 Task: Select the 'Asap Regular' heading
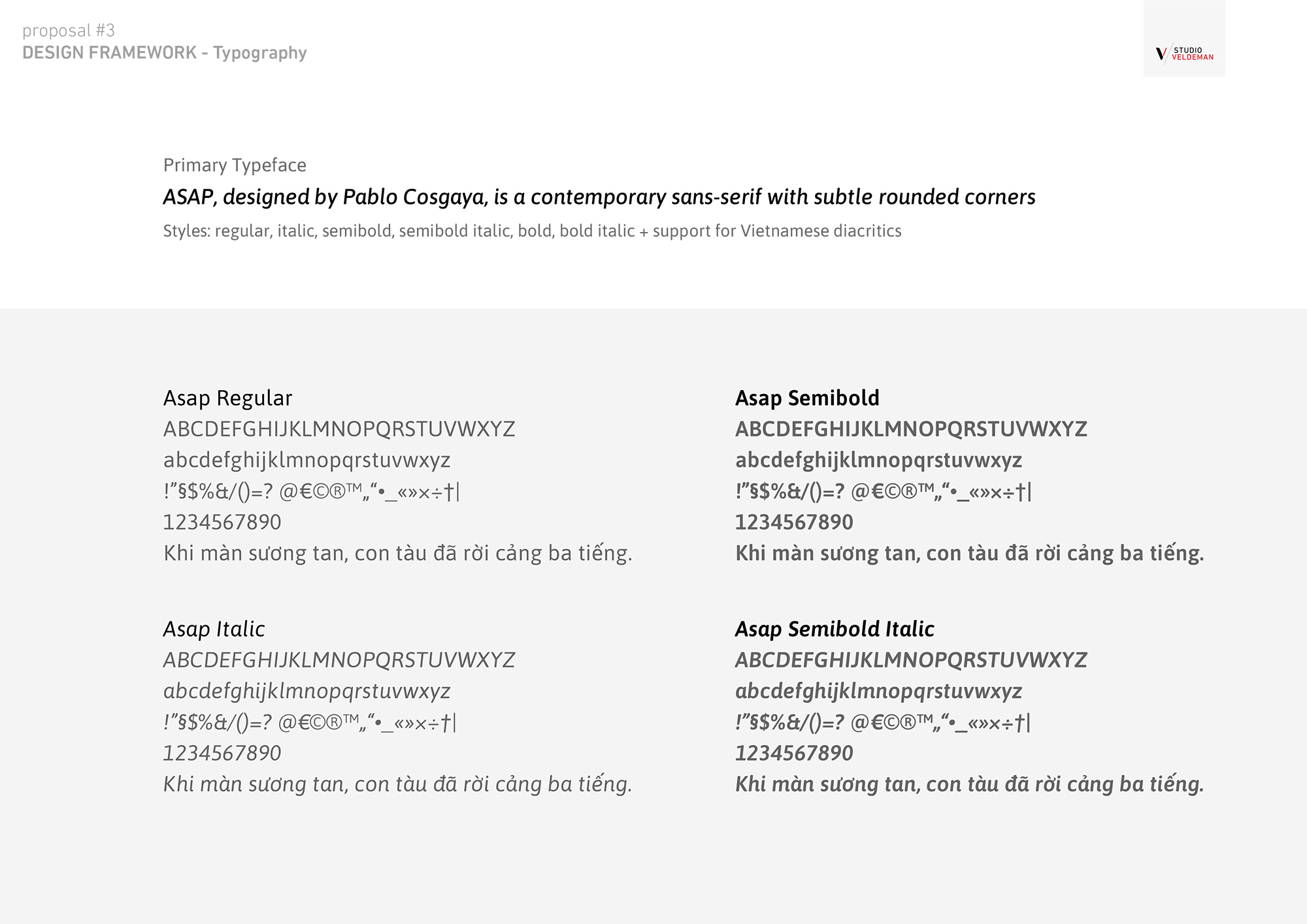pyautogui.click(x=227, y=398)
